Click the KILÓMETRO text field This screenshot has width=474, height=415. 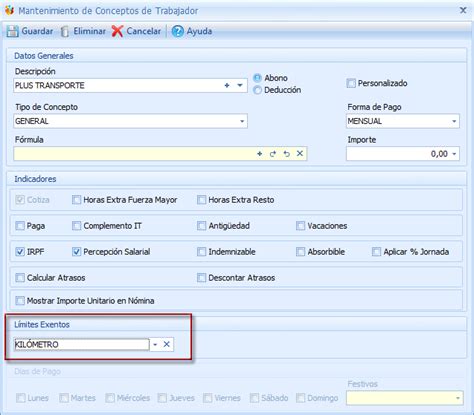click(82, 344)
